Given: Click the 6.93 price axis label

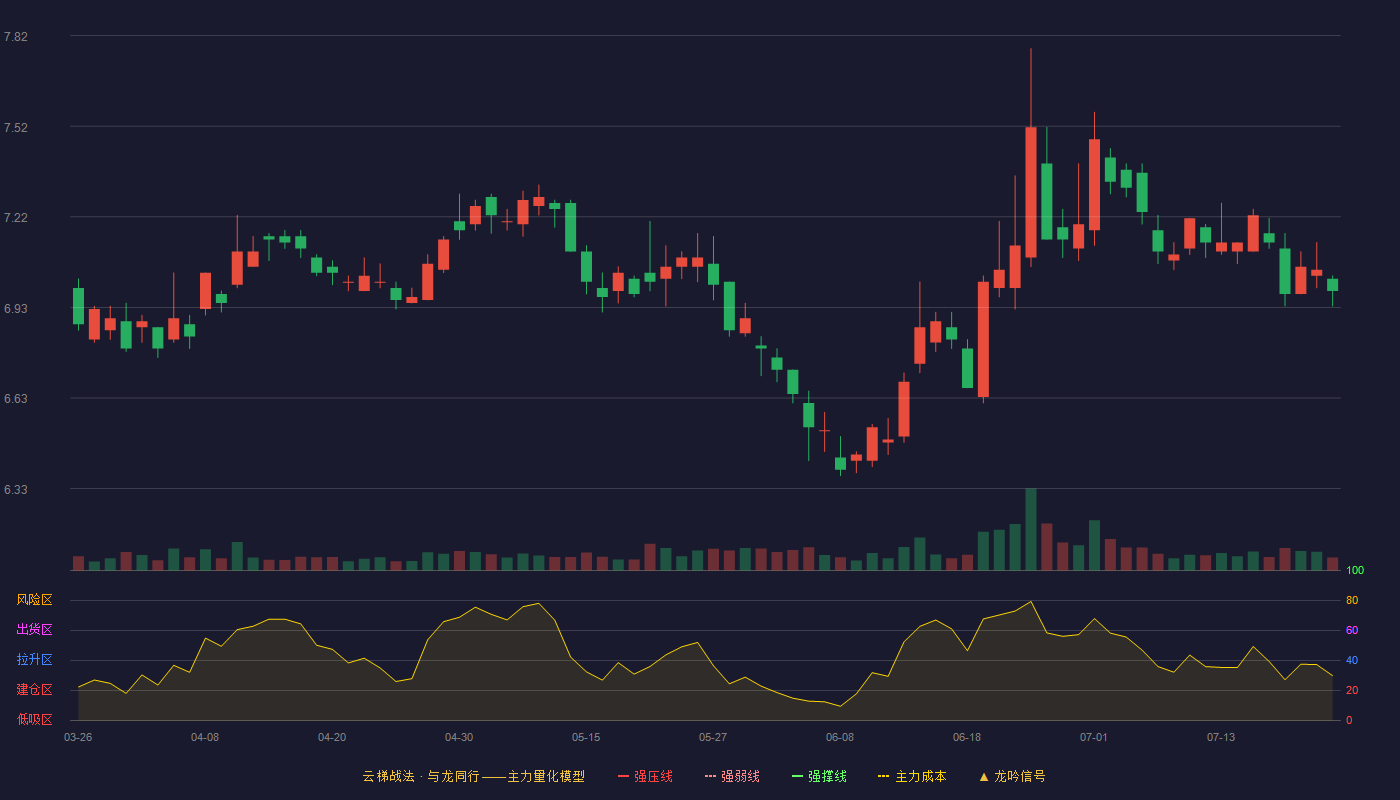Looking at the screenshot, I should tap(16, 309).
